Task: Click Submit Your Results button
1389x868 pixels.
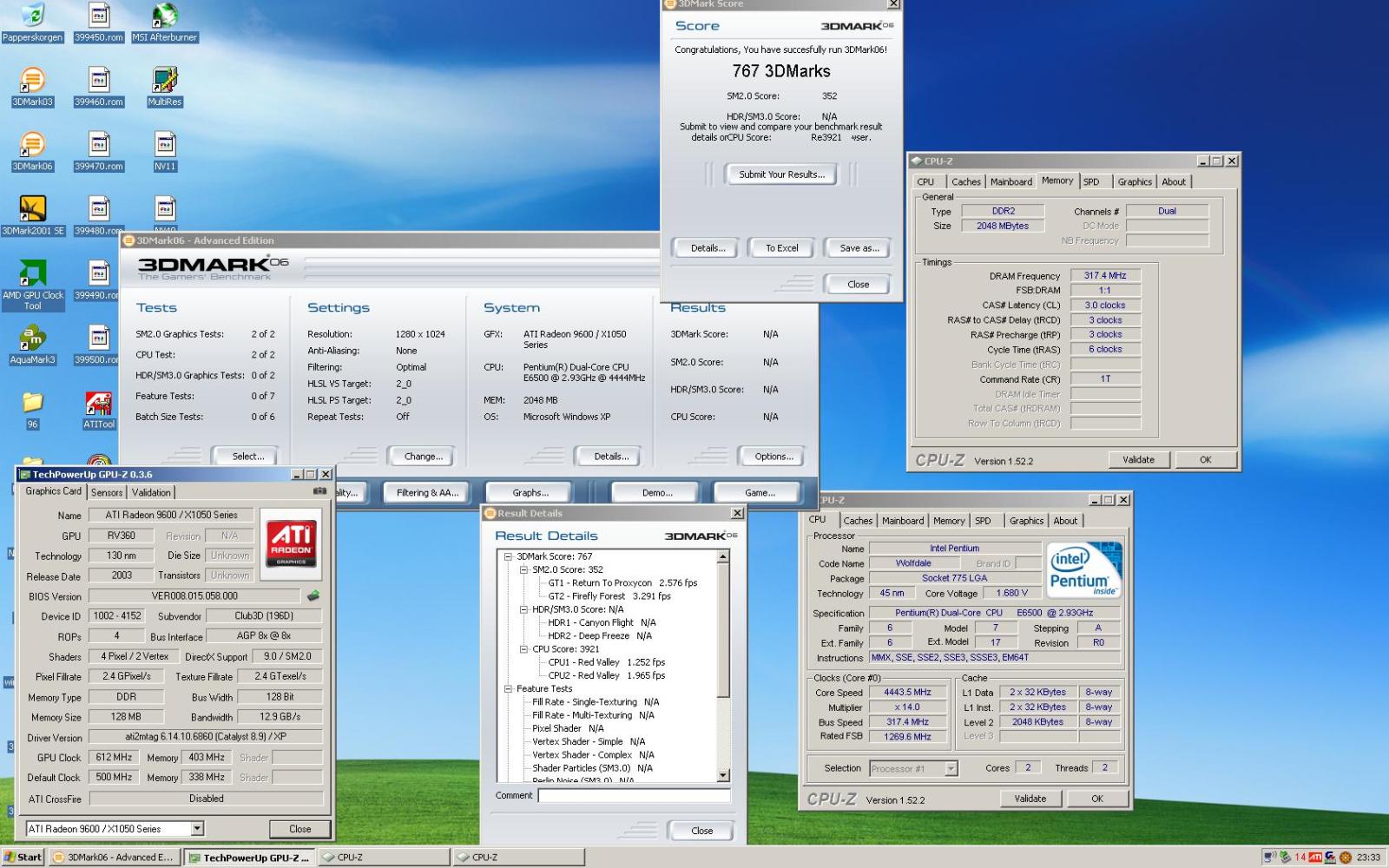Action: [x=781, y=174]
